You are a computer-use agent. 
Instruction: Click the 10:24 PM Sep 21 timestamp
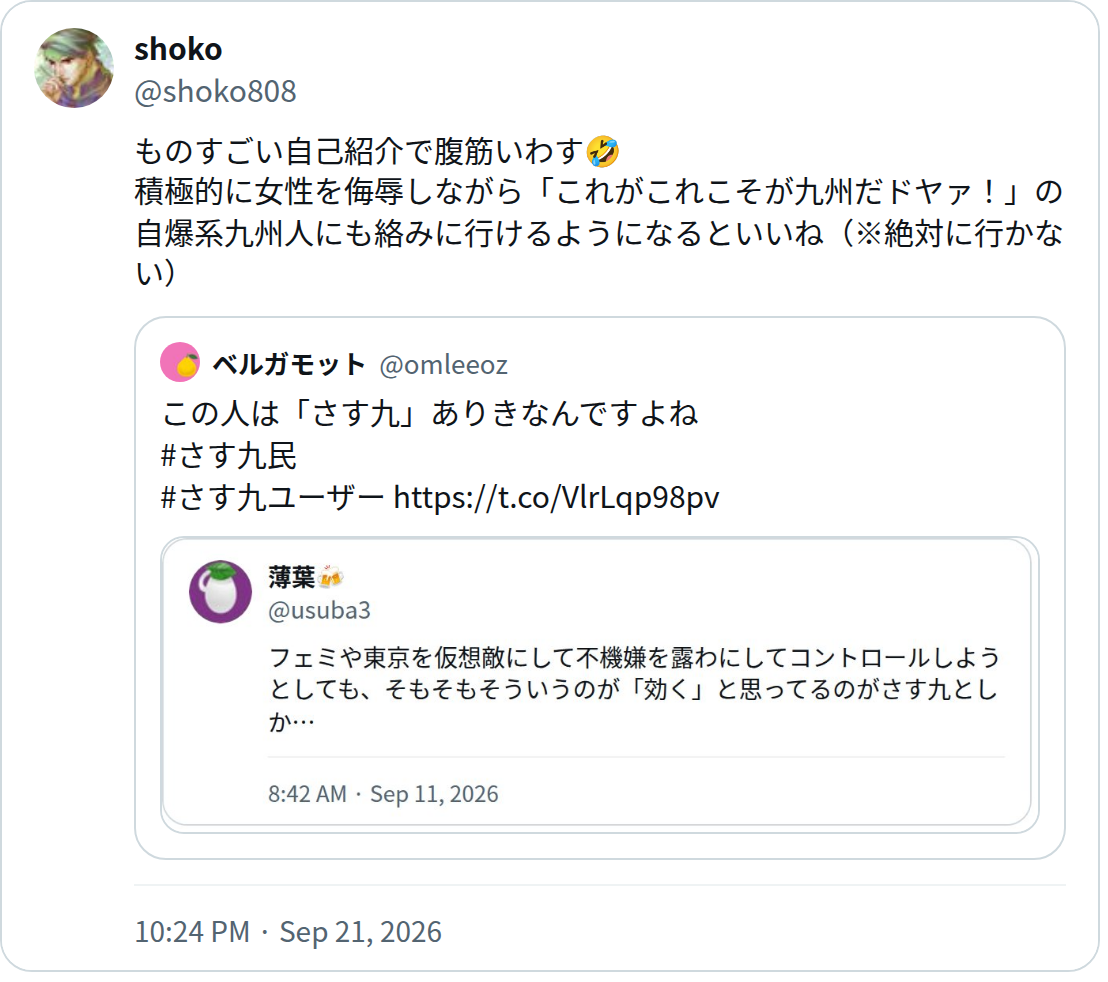[288, 932]
